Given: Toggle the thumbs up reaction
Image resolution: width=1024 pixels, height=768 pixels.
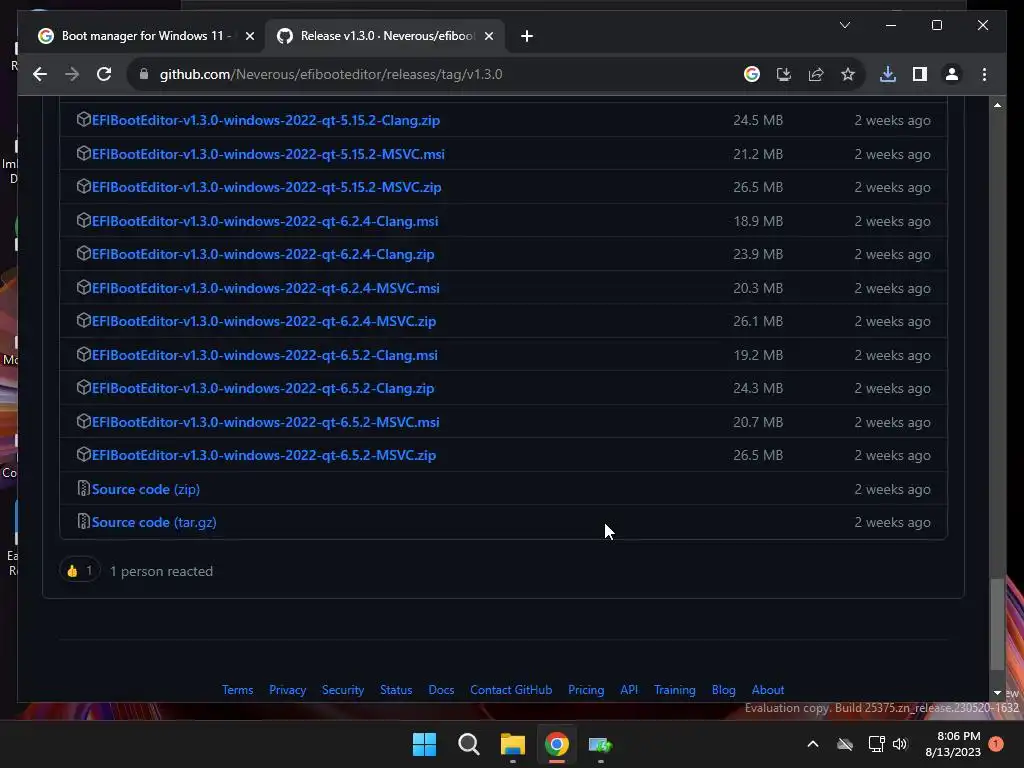Looking at the screenshot, I should pos(80,571).
